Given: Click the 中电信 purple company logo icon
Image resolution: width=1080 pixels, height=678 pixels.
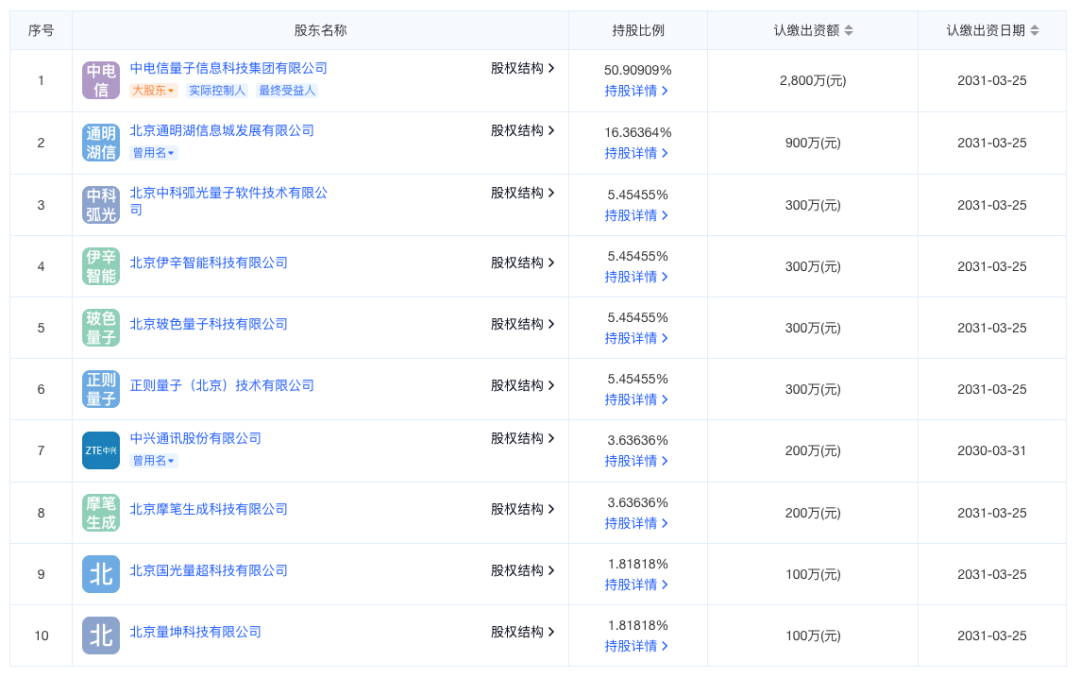Looking at the screenshot, I should [x=101, y=80].
